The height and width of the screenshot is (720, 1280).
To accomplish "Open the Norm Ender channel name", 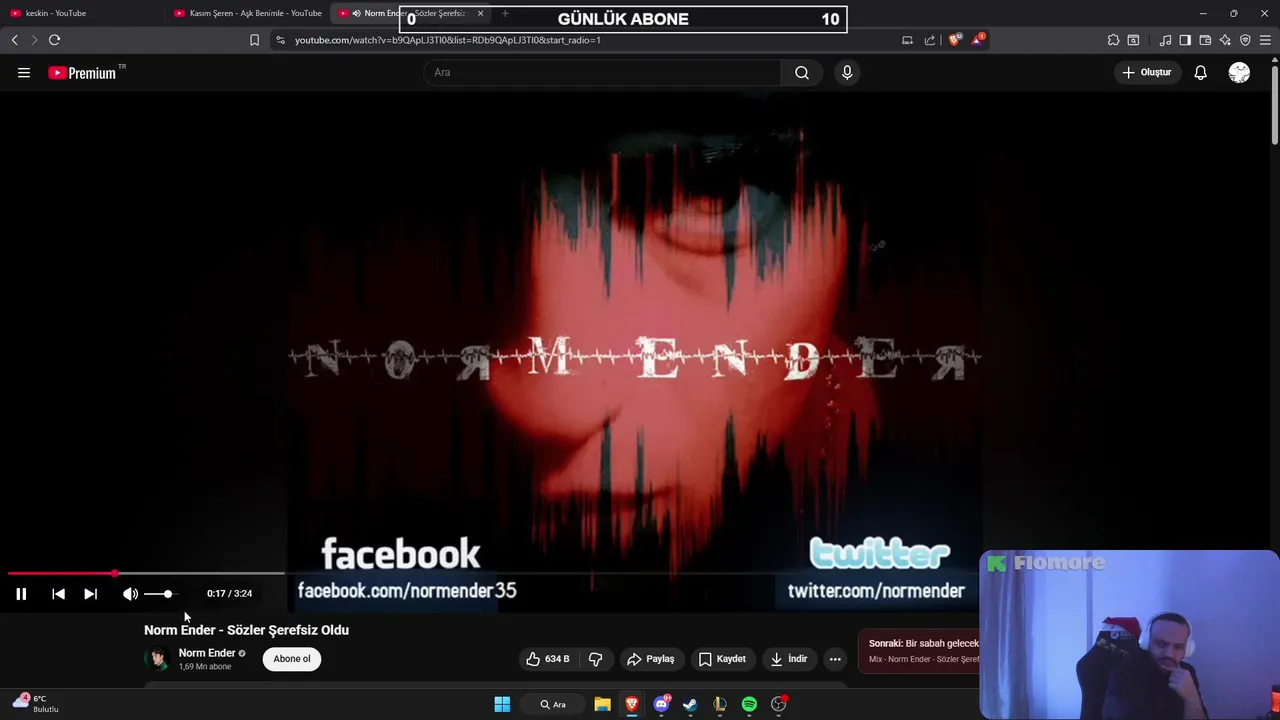I will click(x=207, y=653).
